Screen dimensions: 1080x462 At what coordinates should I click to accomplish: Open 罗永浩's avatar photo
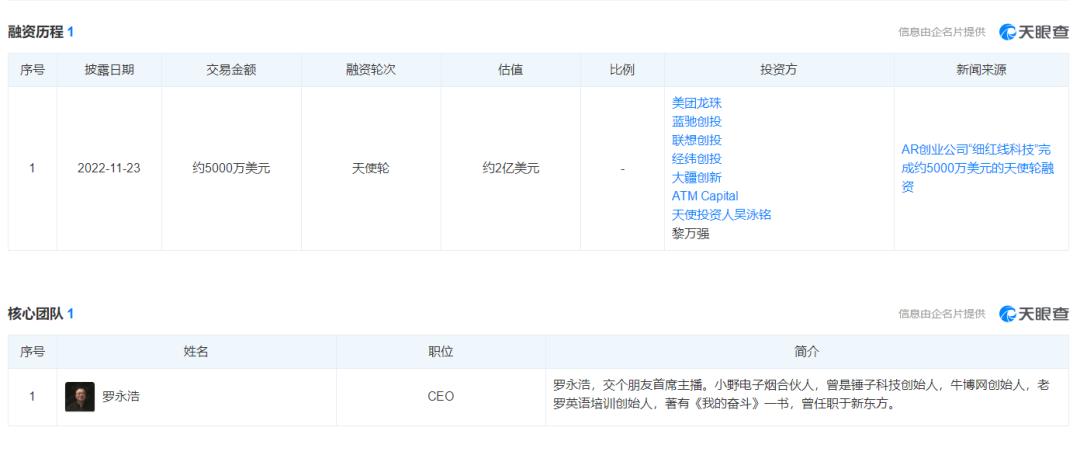(x=80, y=397)
